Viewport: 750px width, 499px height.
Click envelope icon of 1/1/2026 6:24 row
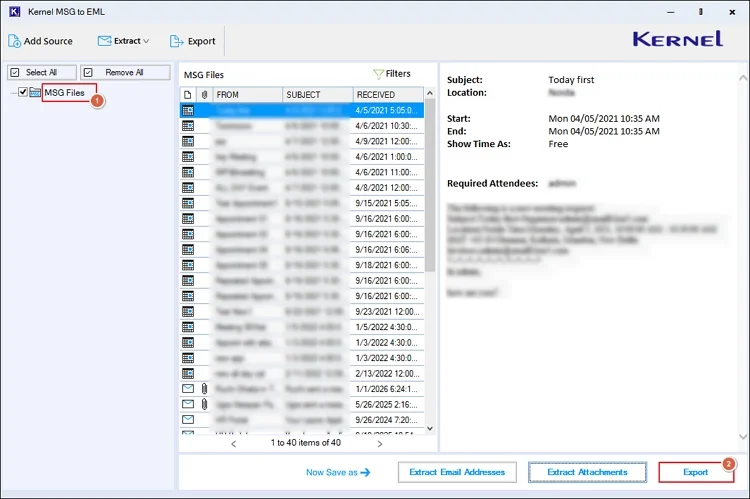coord(188,388)
